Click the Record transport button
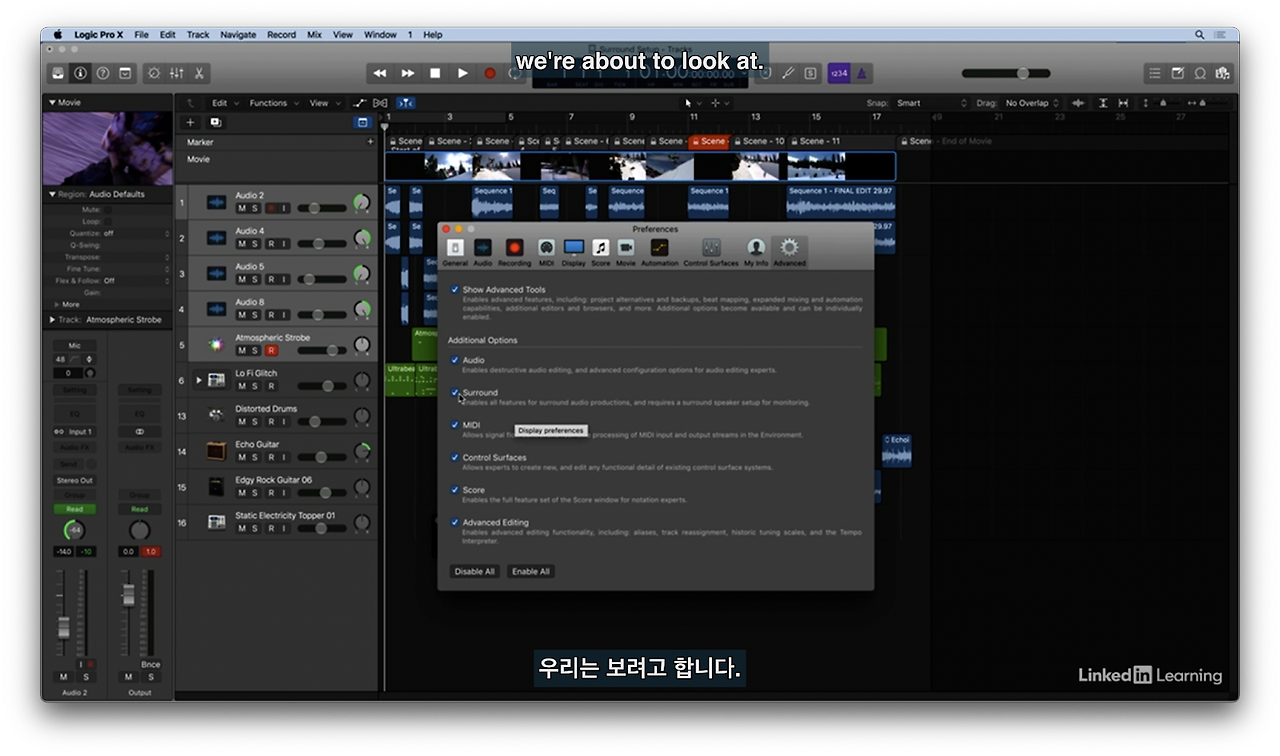 point(490,73)
